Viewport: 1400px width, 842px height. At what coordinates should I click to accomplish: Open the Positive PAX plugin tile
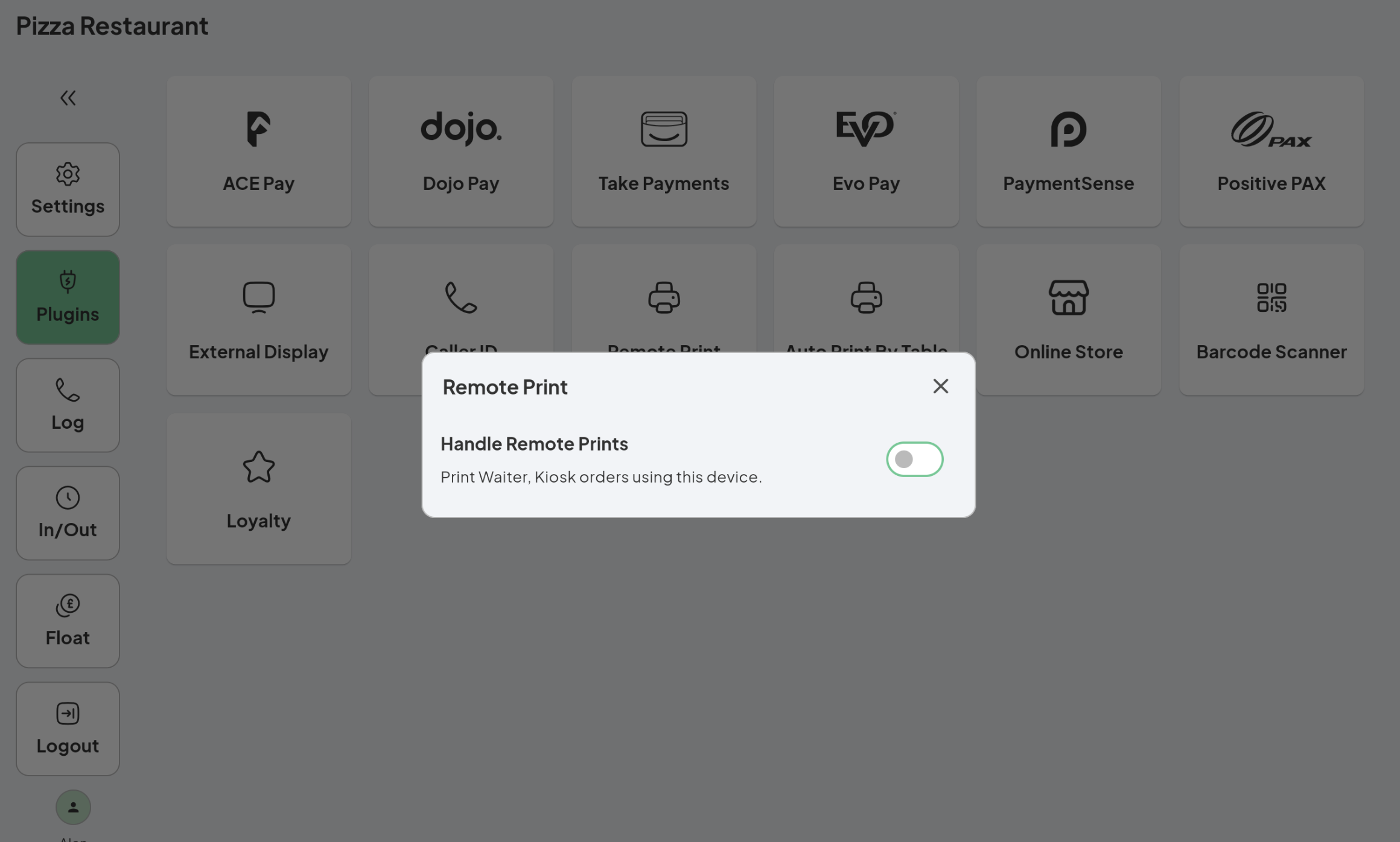1271,151
